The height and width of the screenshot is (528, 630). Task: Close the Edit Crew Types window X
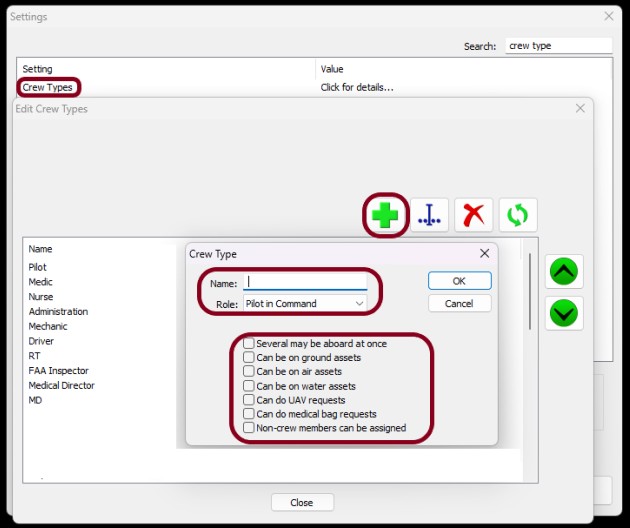coord(580,108)
